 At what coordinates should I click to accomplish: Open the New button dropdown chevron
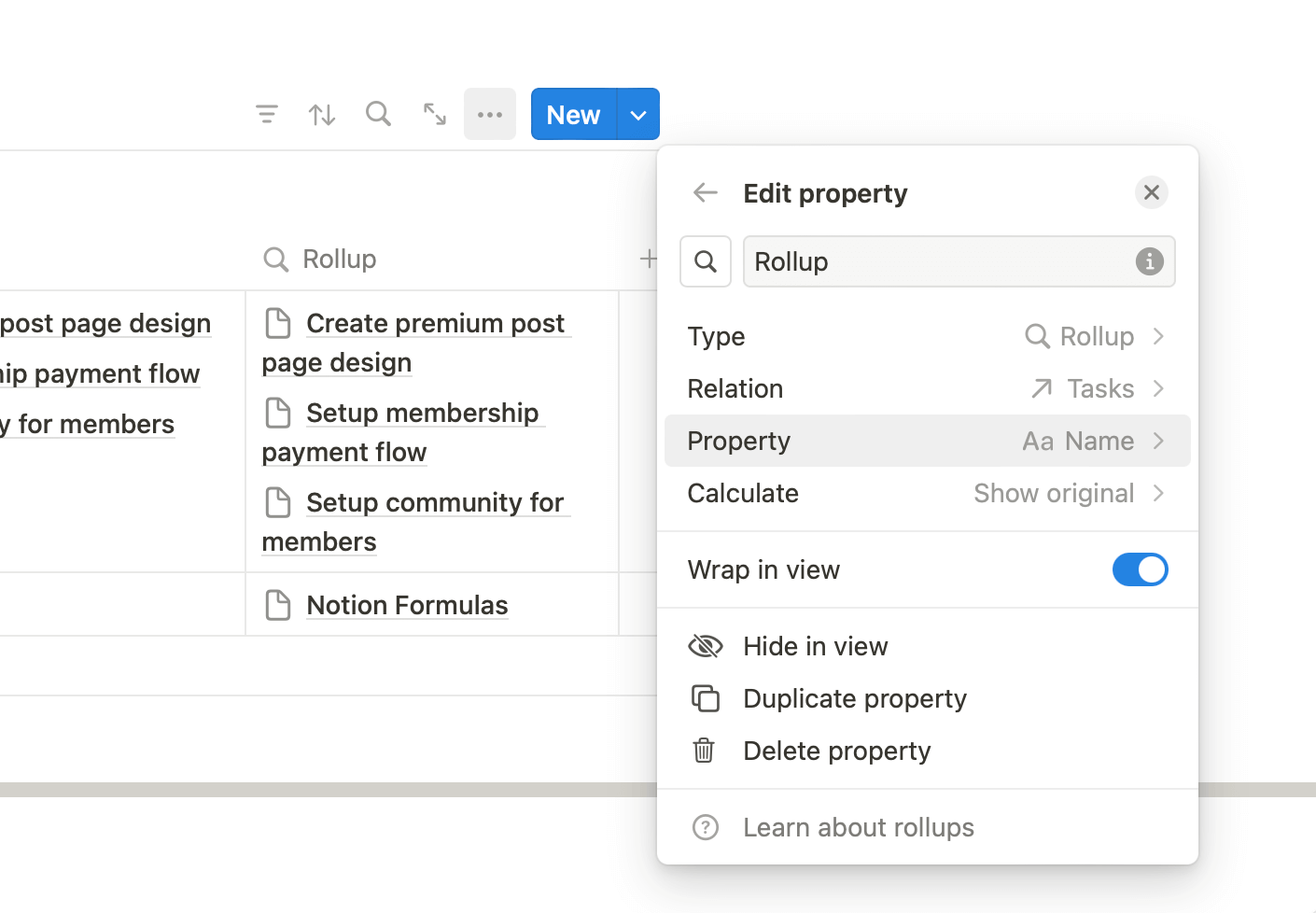[637, 113]
